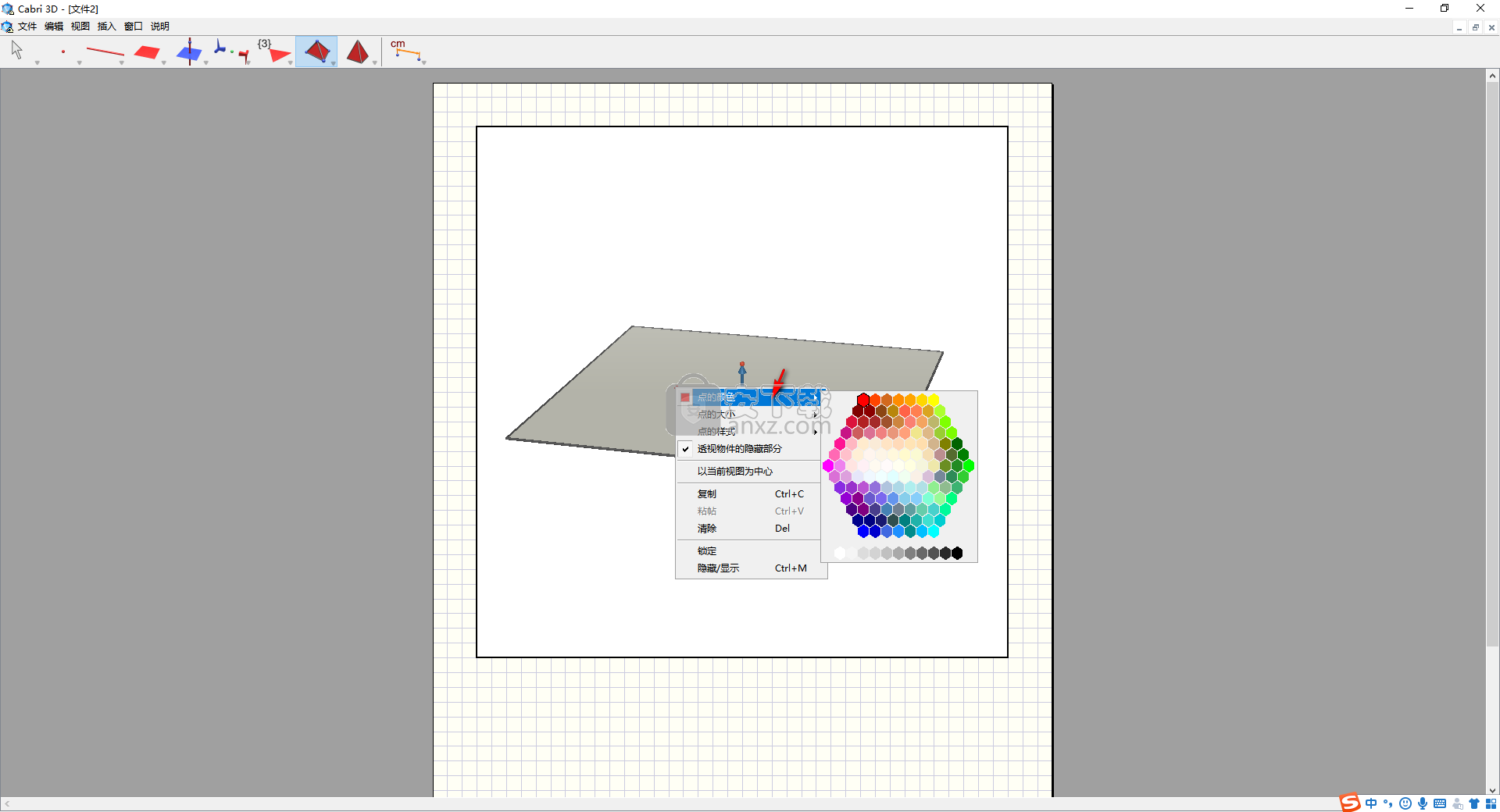Screen dimensions: 1500x812
Task: Choose 以当前视图为中心 from context menu
Action: (x=748, y=472)
